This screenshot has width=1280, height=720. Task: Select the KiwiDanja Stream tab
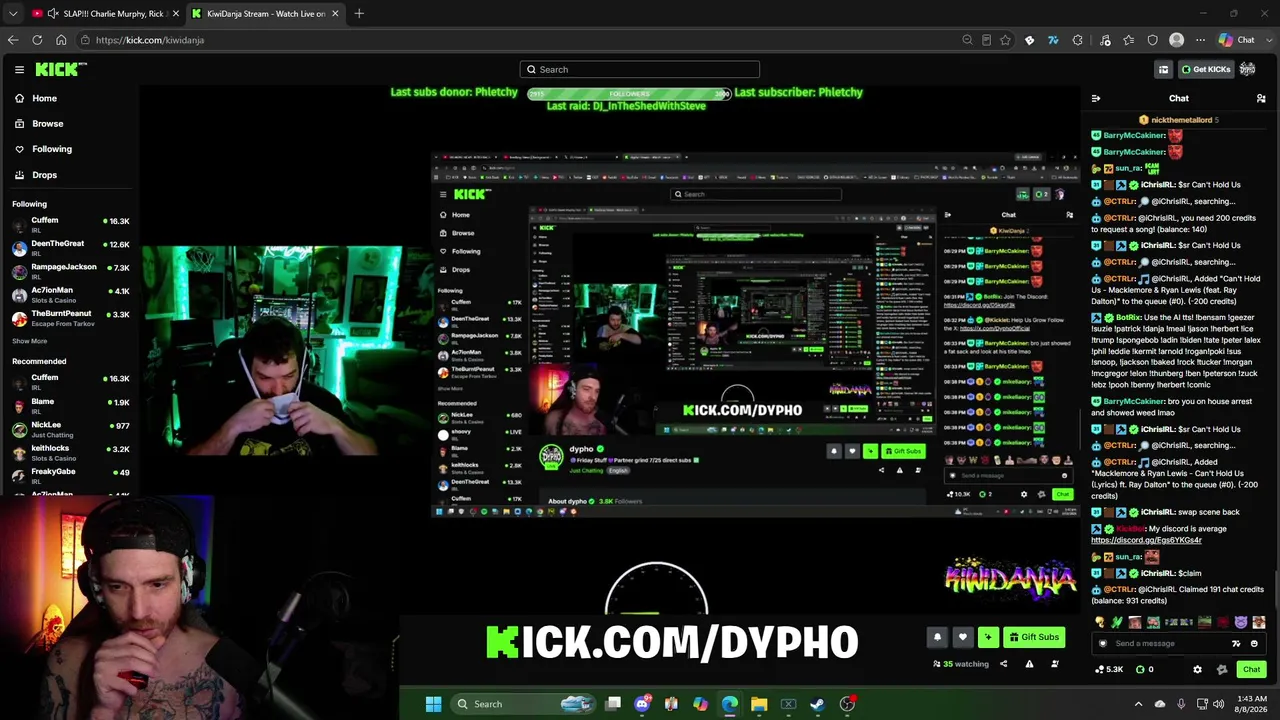pos(265,14)
